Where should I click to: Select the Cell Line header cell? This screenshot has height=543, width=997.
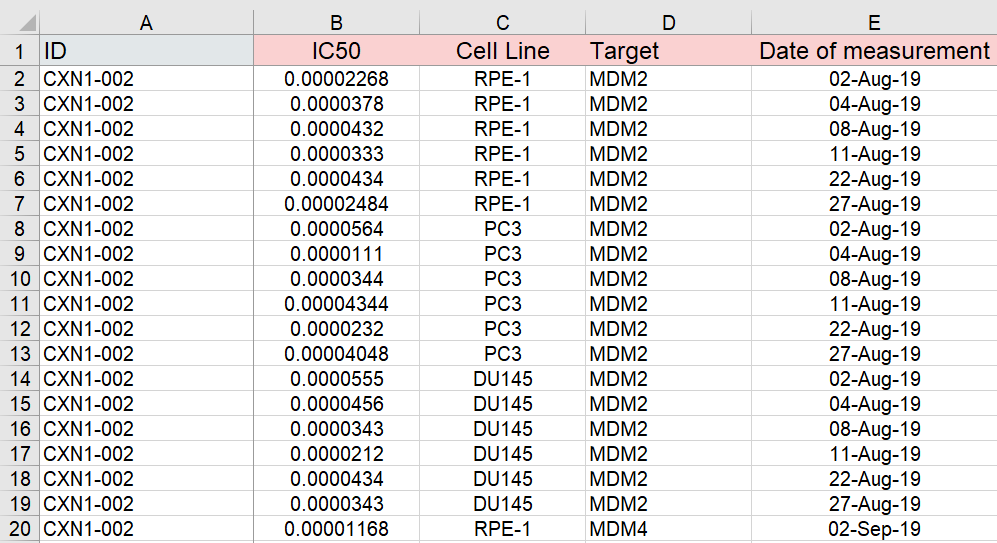point(502,51)
